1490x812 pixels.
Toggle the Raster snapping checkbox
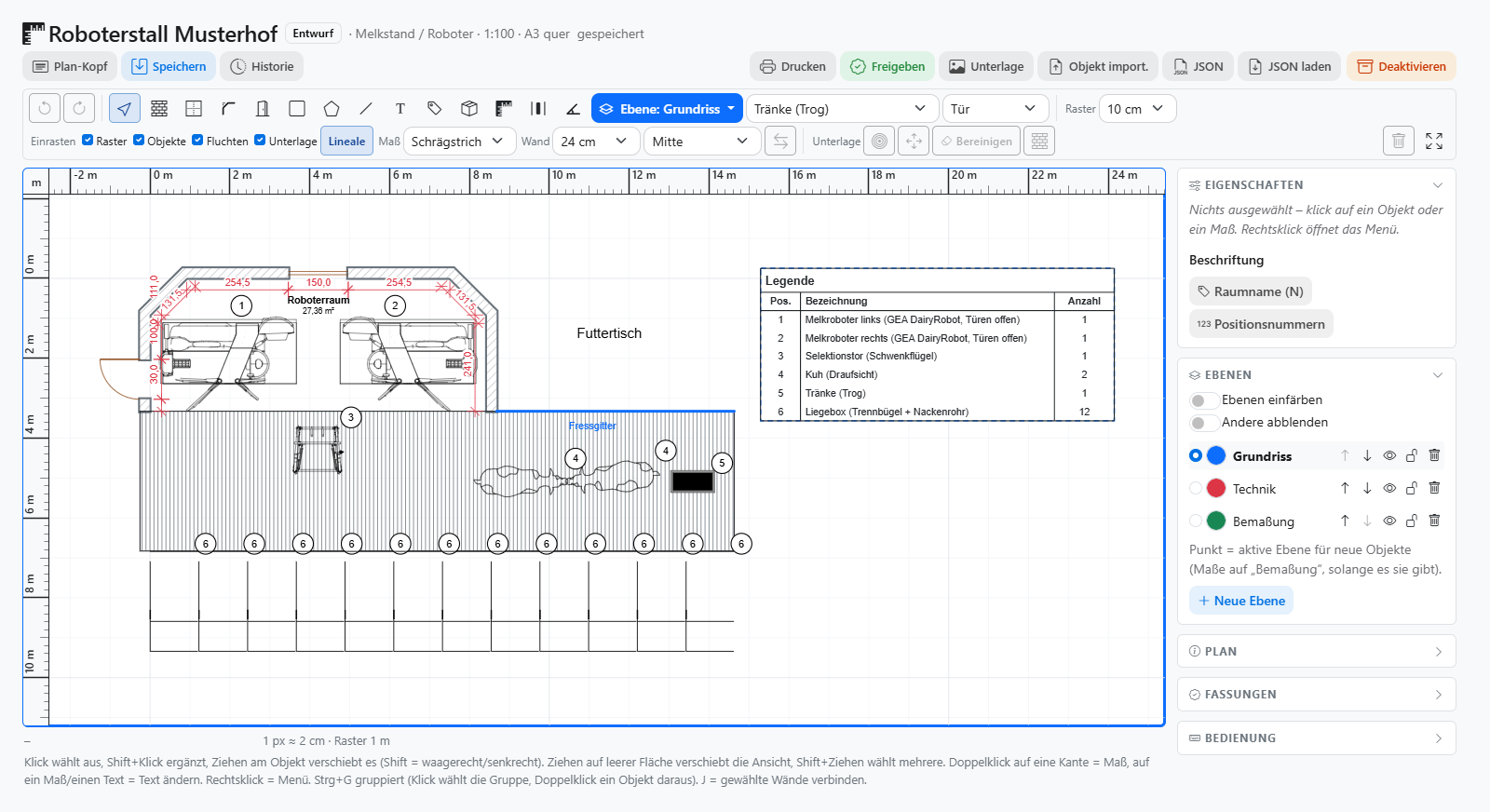coord(88,141)
